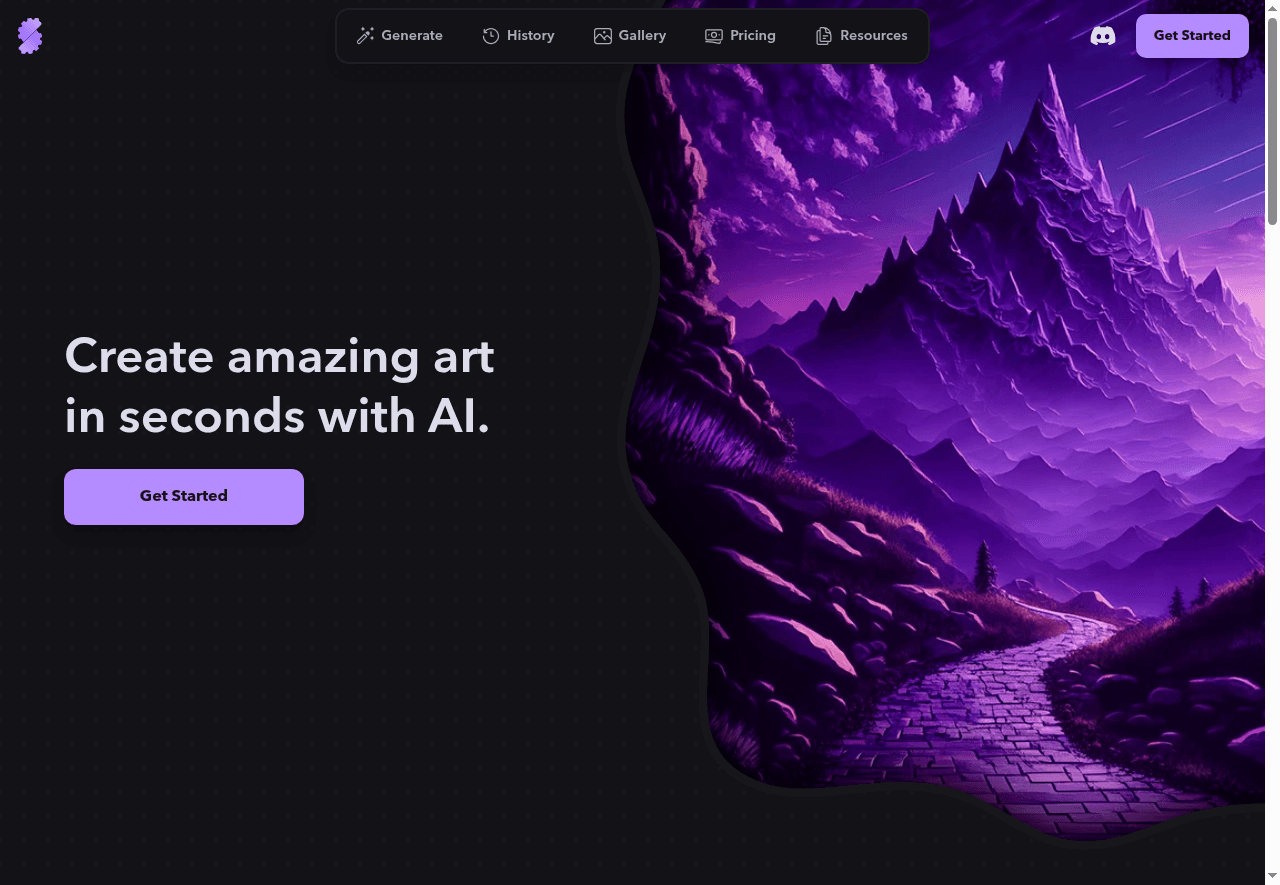Click the banknote Pricing icon
This screenshot has width=1280, height=885.
tap(714, 36)
